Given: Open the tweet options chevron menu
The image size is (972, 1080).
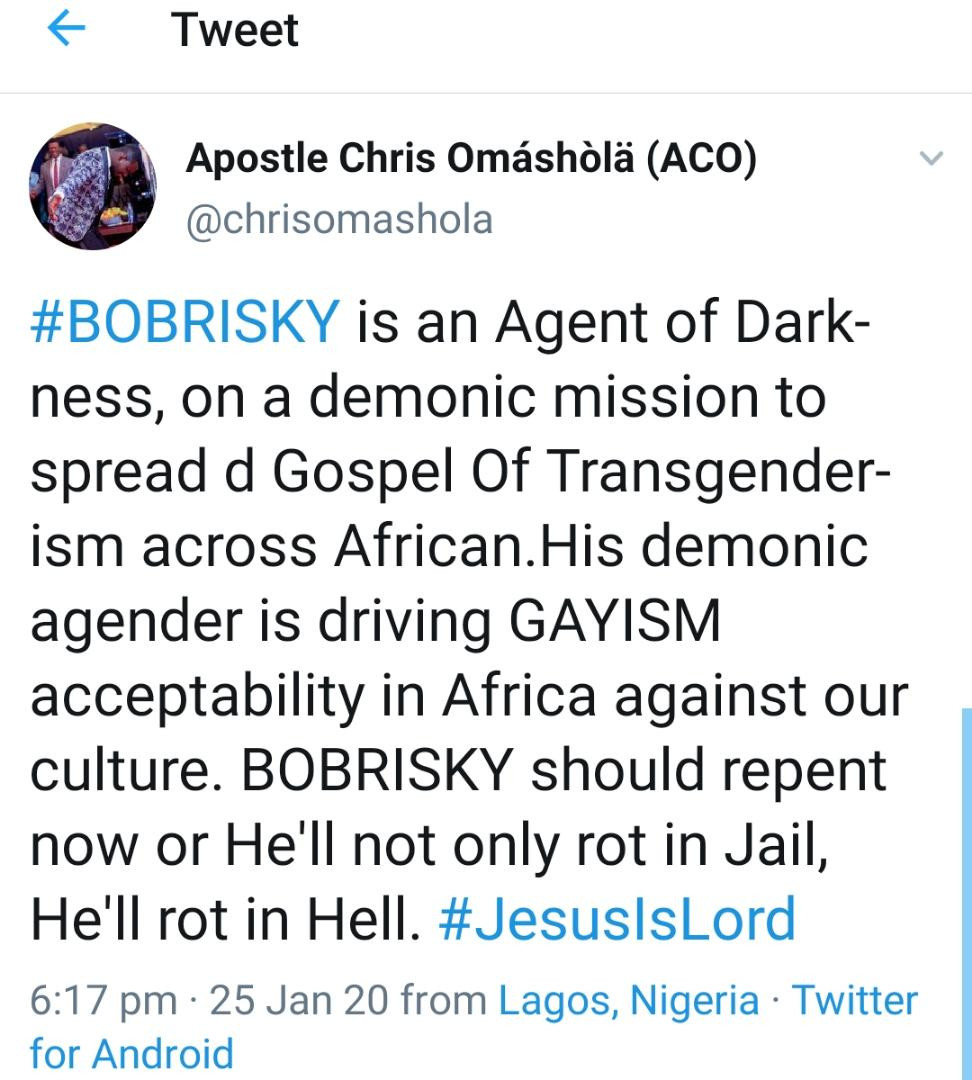Looking at the screenshot, I should [931, 158].
